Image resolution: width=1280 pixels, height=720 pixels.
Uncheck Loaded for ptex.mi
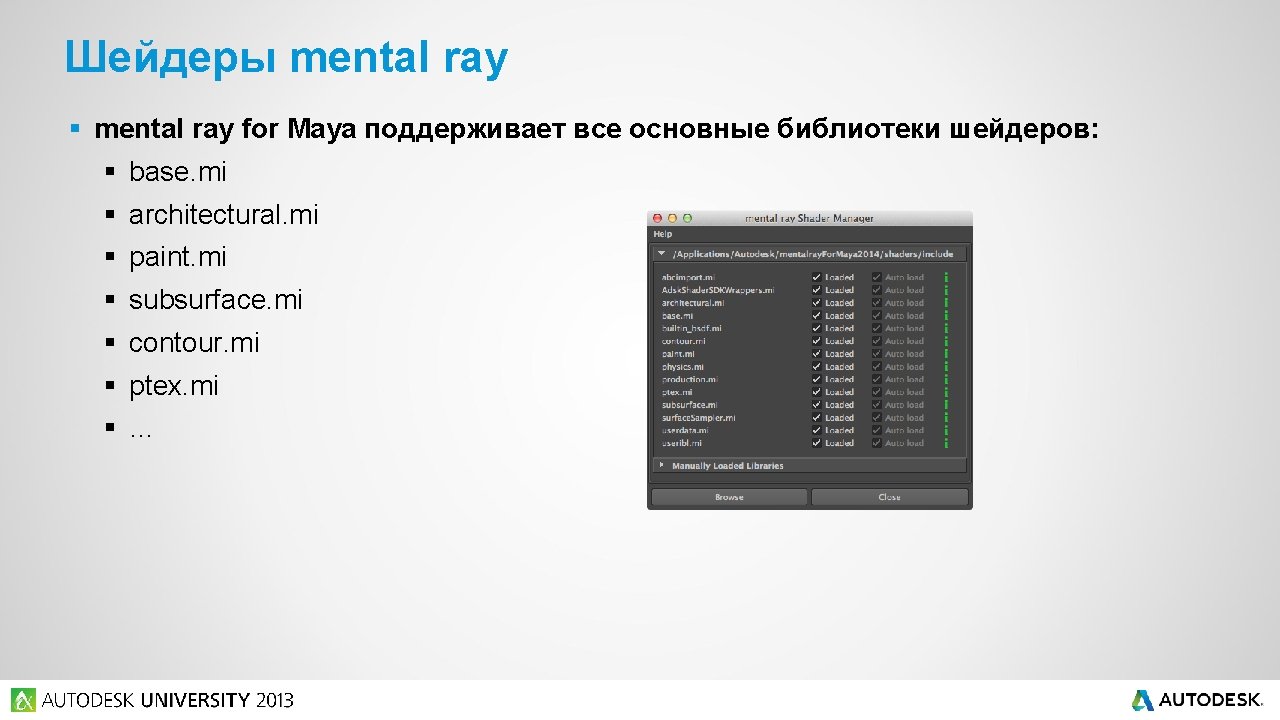click(817, 392)
